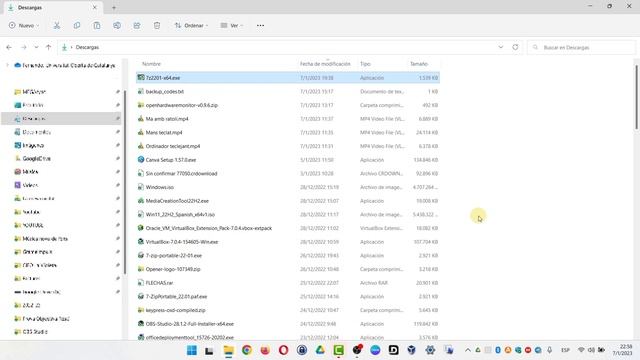Show hidden system tray icons chevron
This screenshot has height=360, width=640.
468,350
